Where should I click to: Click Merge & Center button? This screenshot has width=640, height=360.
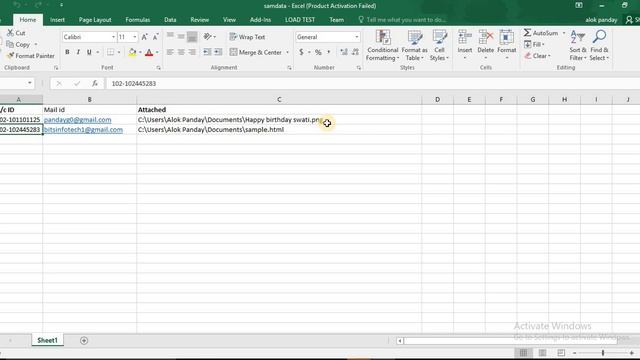coord(256,52)
